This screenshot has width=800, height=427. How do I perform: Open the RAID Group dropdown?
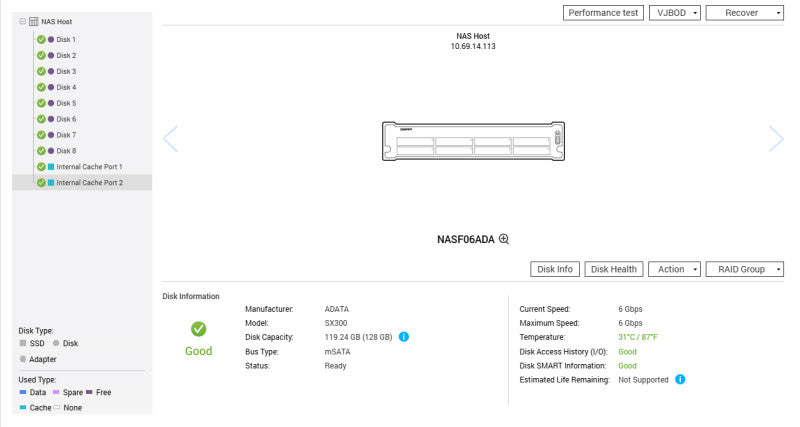[x=744, y=269]
